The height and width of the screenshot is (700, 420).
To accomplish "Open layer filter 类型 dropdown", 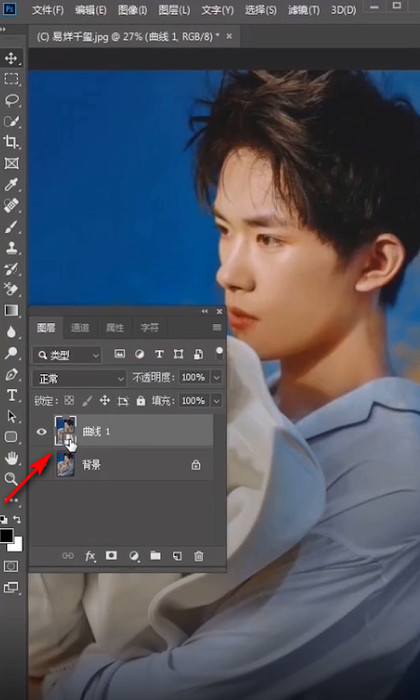I will 67,355.
